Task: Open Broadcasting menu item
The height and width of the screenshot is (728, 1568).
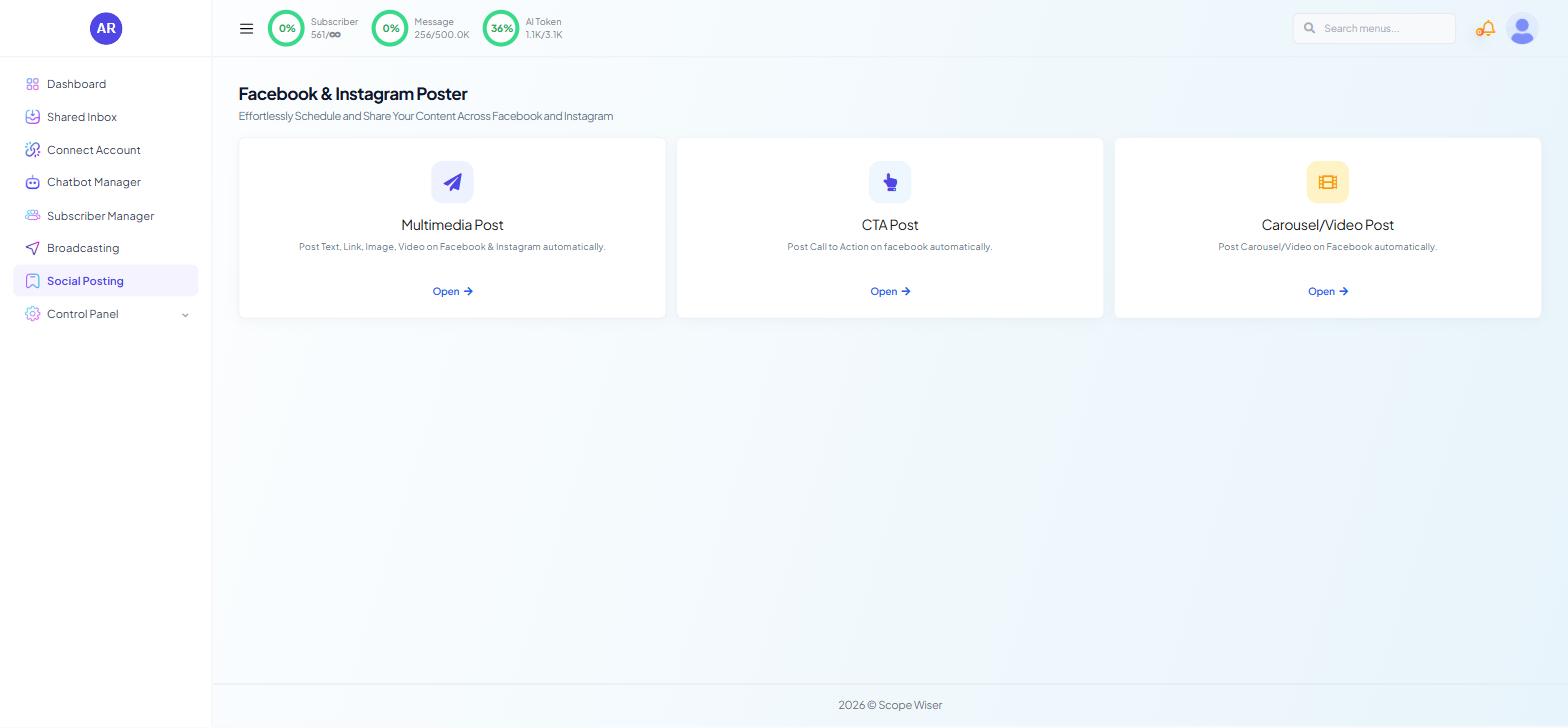Action: 106,248
